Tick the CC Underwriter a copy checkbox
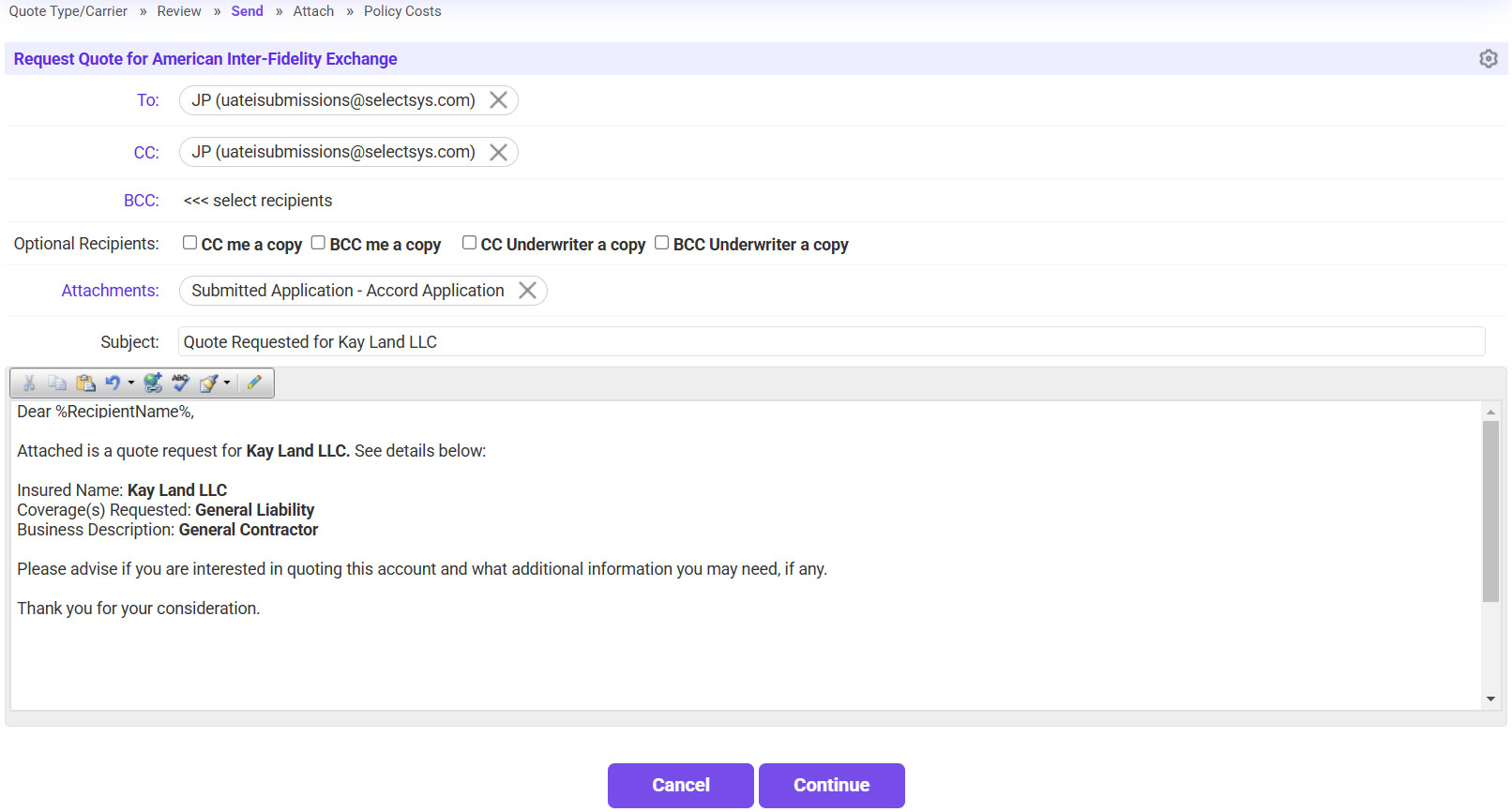This screenshot has width=1512, height=812. (x=470, y=243)
